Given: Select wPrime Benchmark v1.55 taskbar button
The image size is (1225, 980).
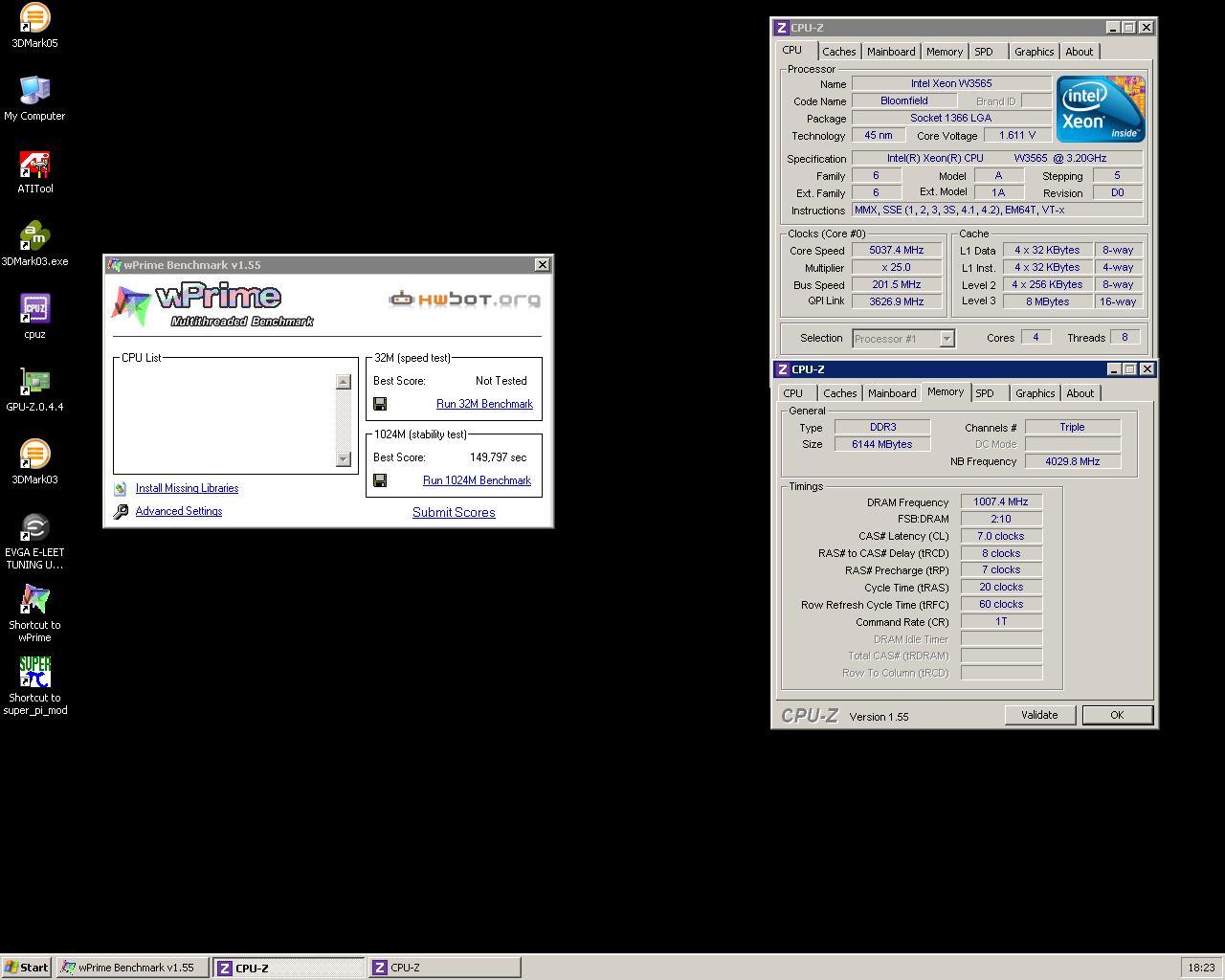Looking at the screenshot, I should coord(132,968).
